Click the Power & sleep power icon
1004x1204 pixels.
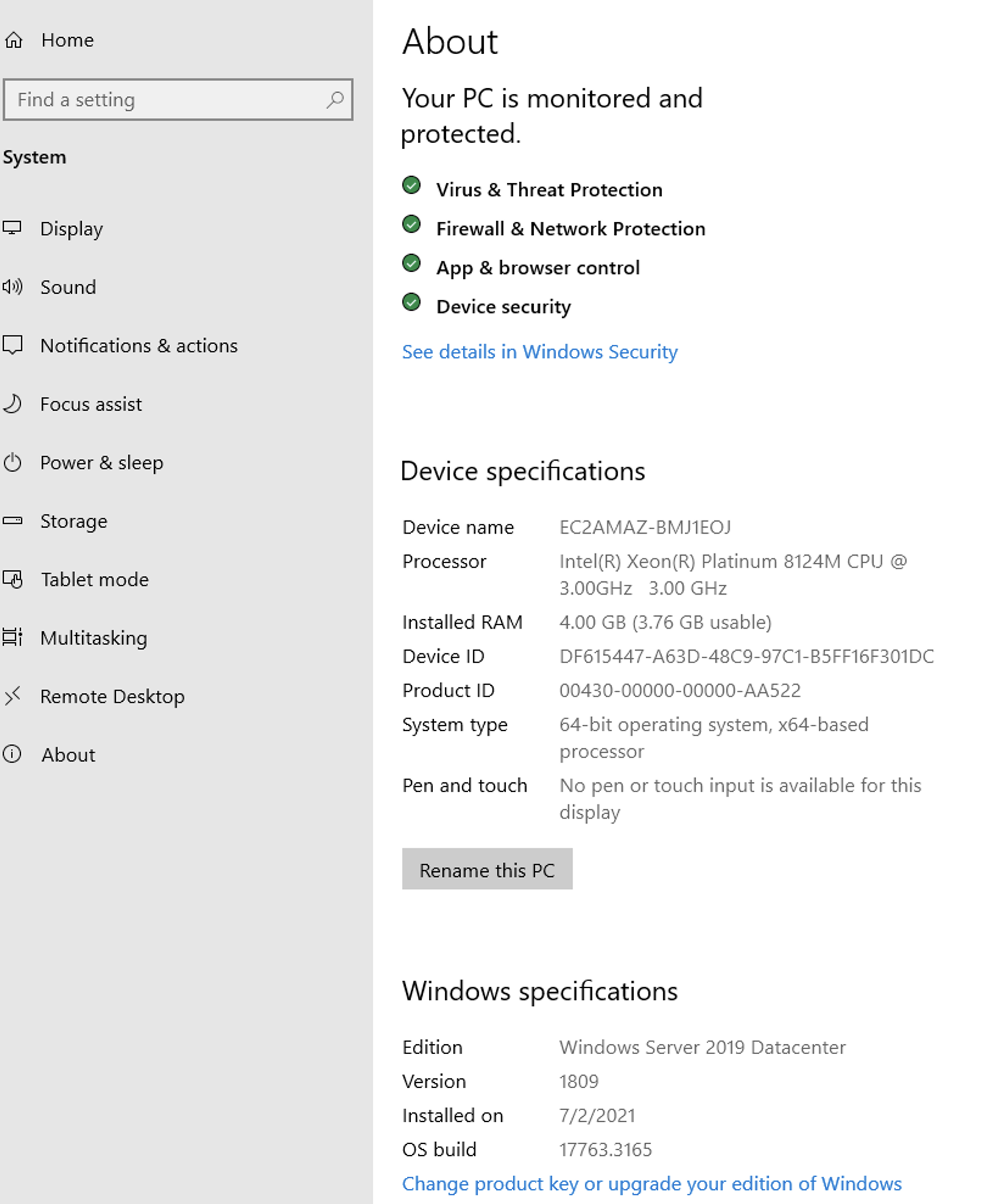[x=12, y=462]
